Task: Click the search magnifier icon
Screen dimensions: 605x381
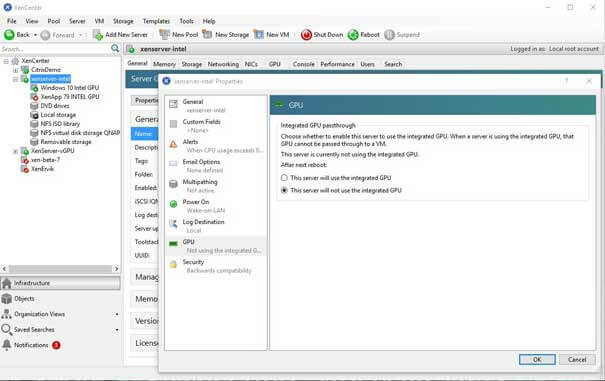Action: [115, 48]
